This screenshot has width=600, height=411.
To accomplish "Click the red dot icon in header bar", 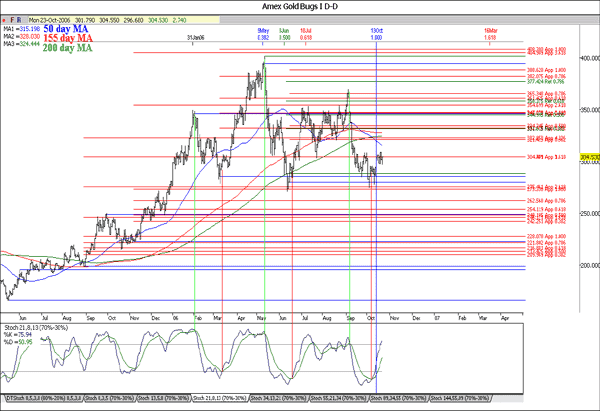I will pos(4,20).
